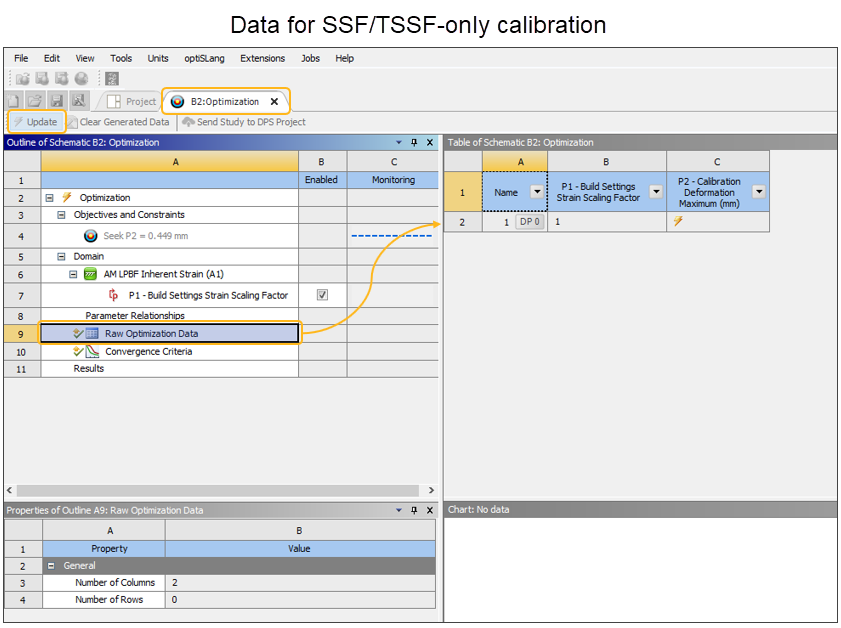
Task: Open the Edit menu
Action: tap(51, 58)
